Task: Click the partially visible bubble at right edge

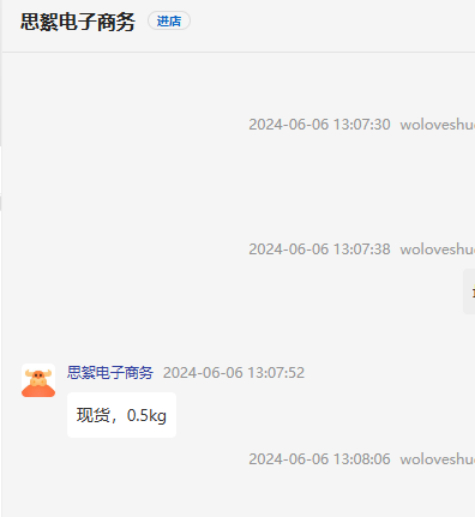Action: coord(469,291)
